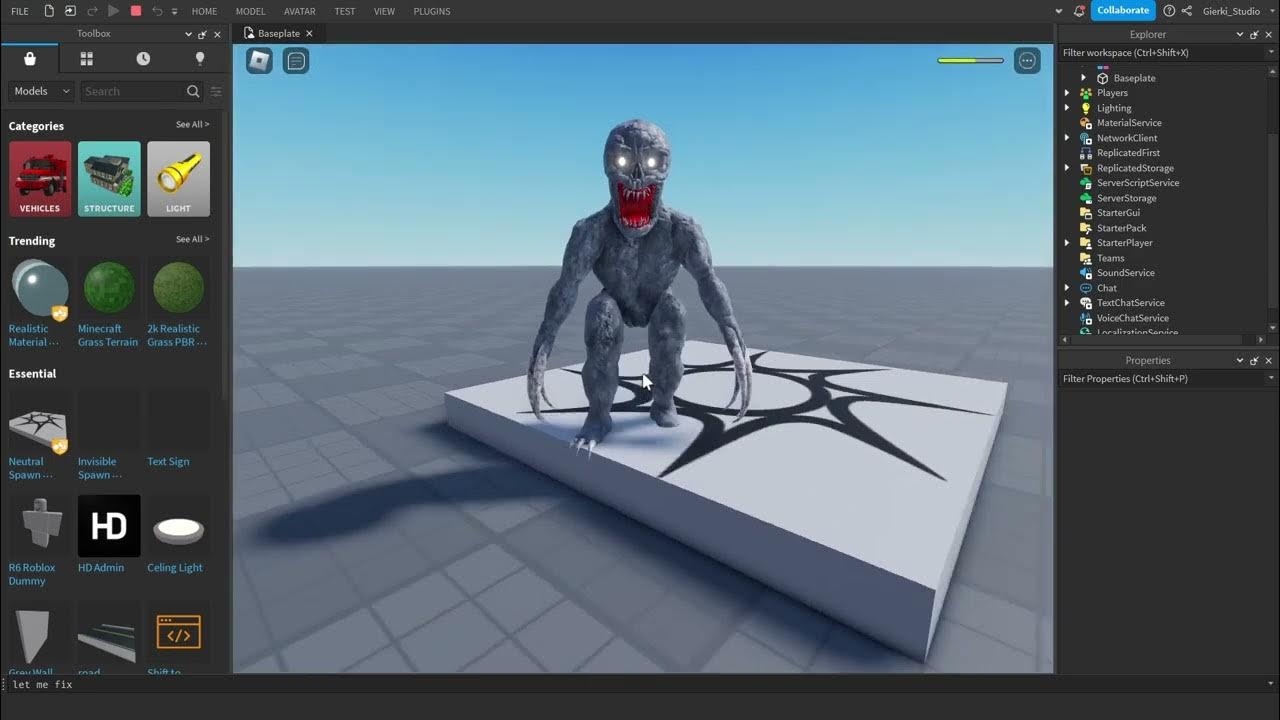Select SoundService in Explorer
This screenshot has width=1280, height=720.
pos(1125,273)
